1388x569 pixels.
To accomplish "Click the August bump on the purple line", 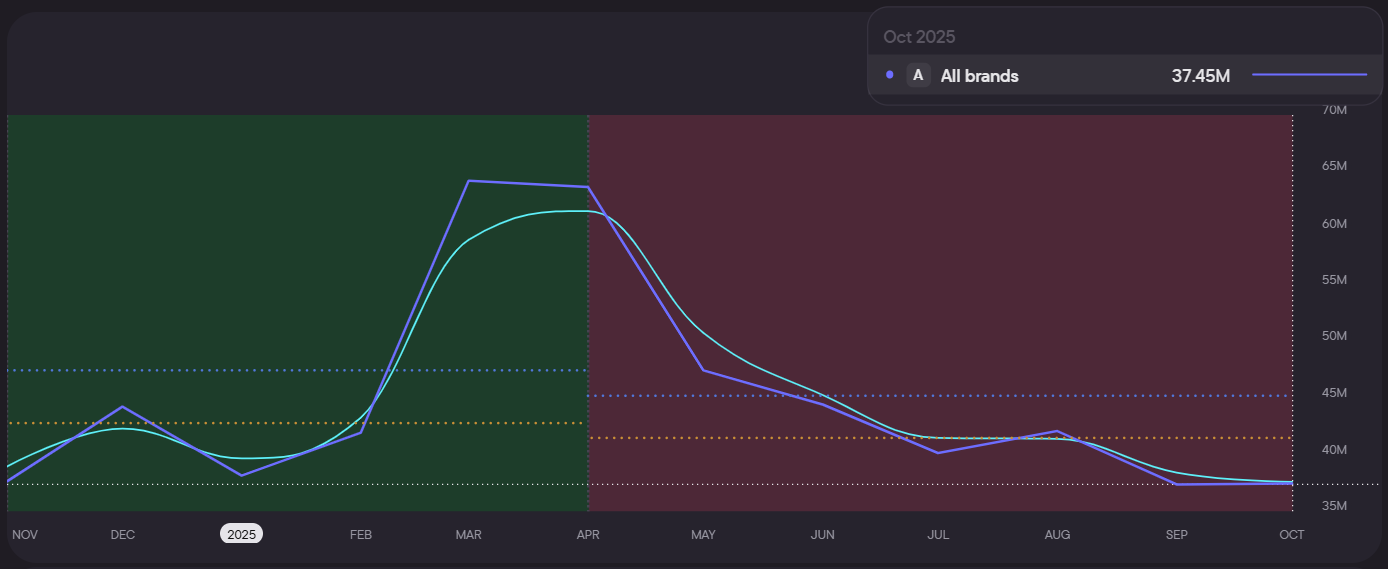I will (x=1057, y=431).
